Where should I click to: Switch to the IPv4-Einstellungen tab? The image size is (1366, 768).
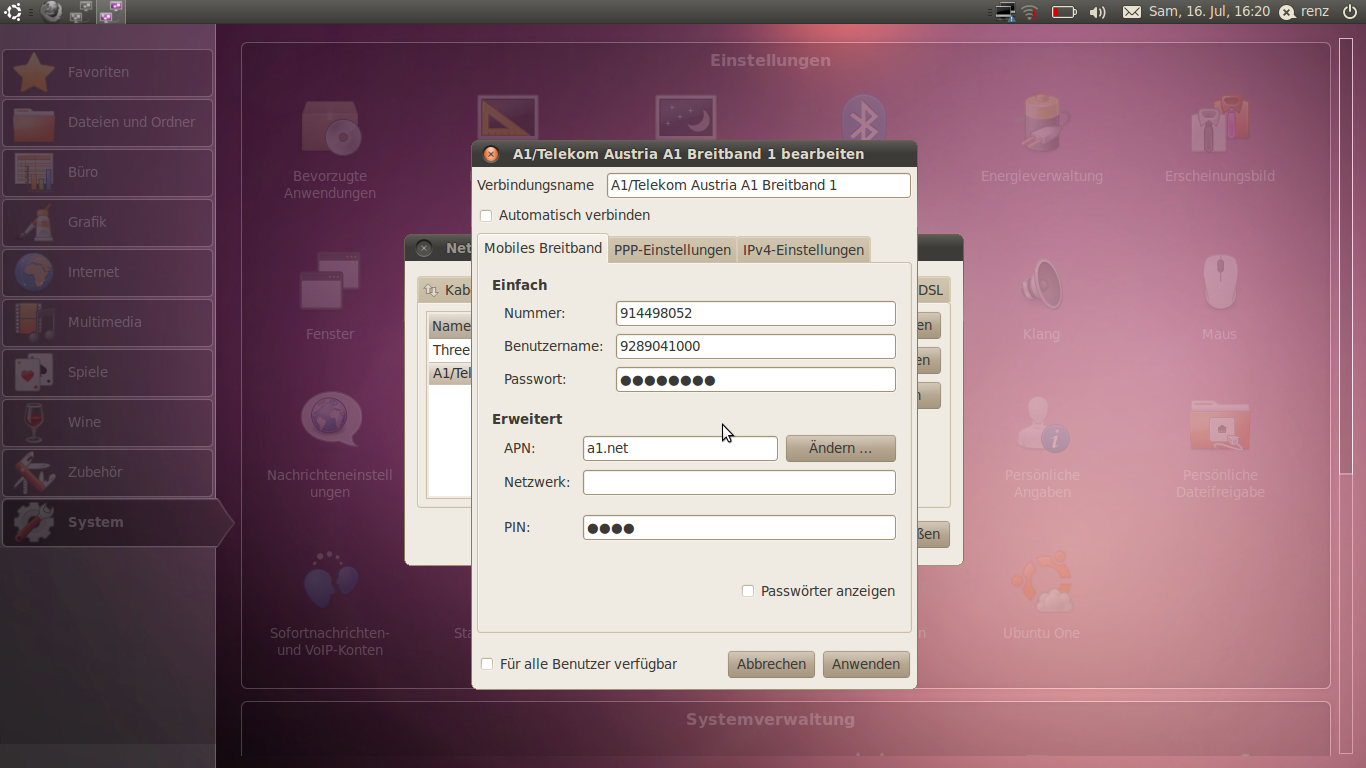click(x=803, y=250)
